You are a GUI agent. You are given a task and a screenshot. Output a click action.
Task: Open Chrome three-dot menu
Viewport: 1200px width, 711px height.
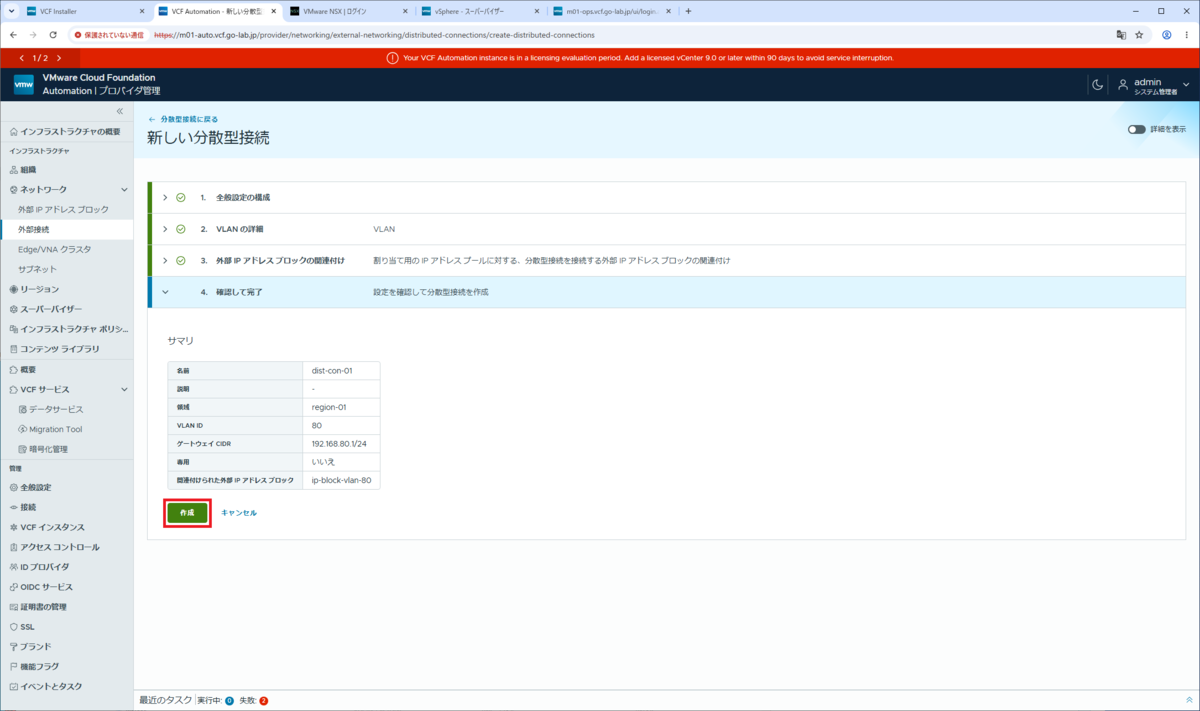coord(1187,34)
